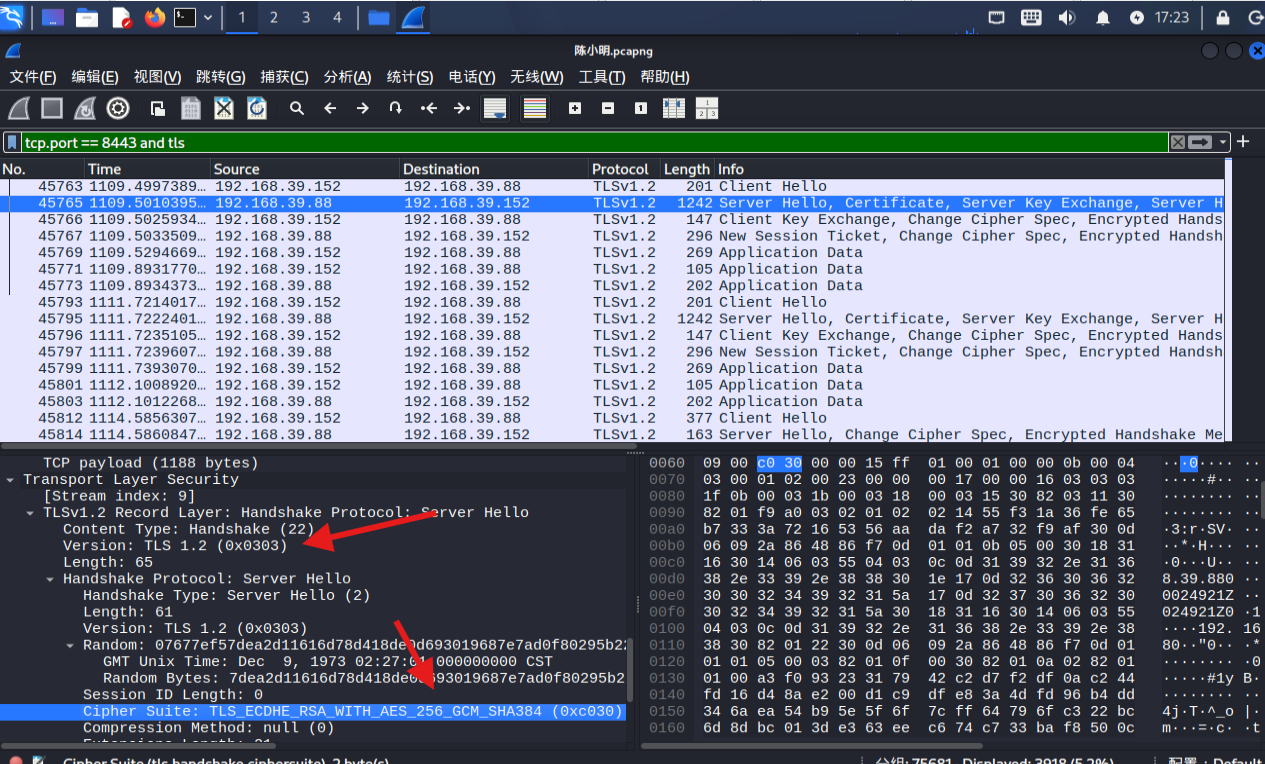Open terminal launcher dropdown arrow in panel
Viewport: 1265px width, 764px height.
(208, 17)
